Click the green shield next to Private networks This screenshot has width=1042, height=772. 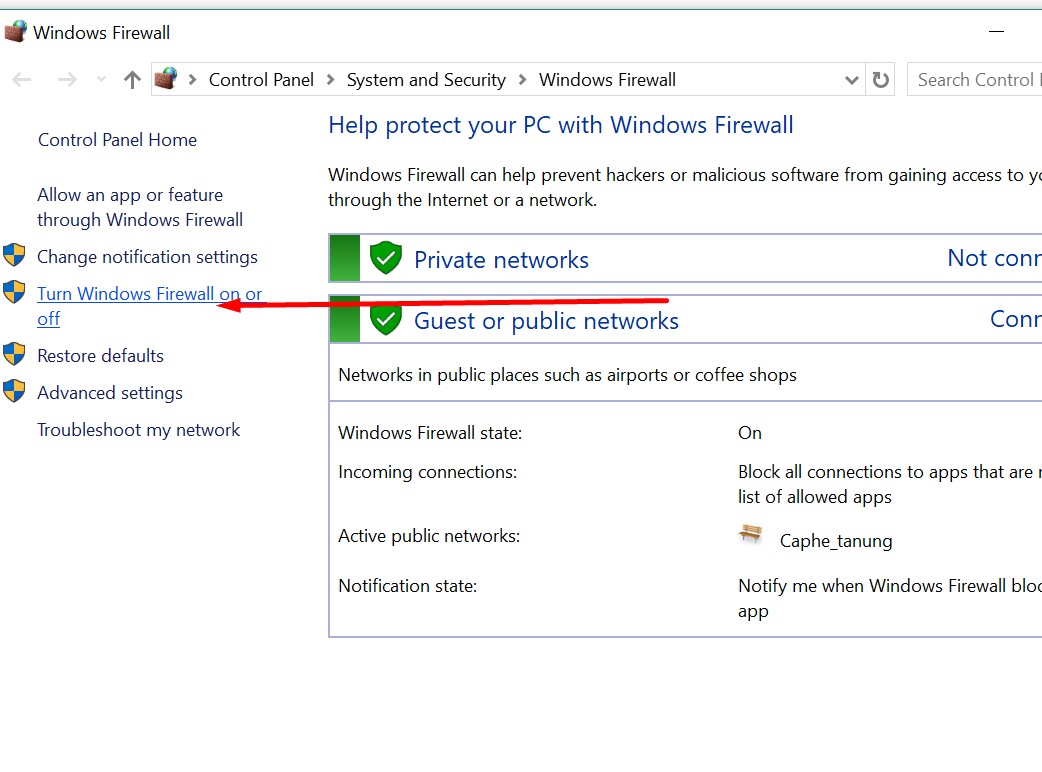pyautogui.click(x=385, y=258)
